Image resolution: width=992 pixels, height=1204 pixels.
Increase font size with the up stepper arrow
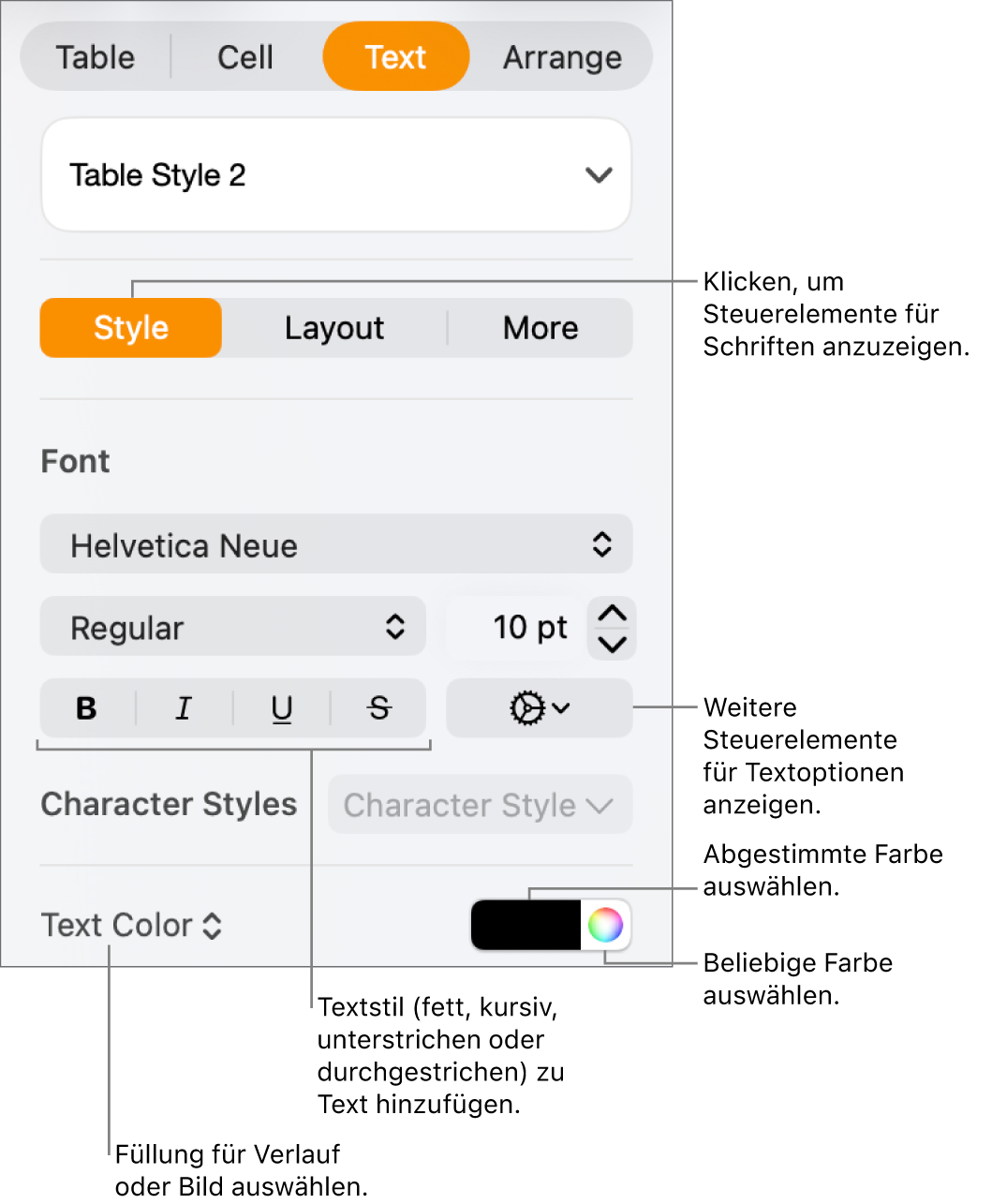(x=612, y=611)
